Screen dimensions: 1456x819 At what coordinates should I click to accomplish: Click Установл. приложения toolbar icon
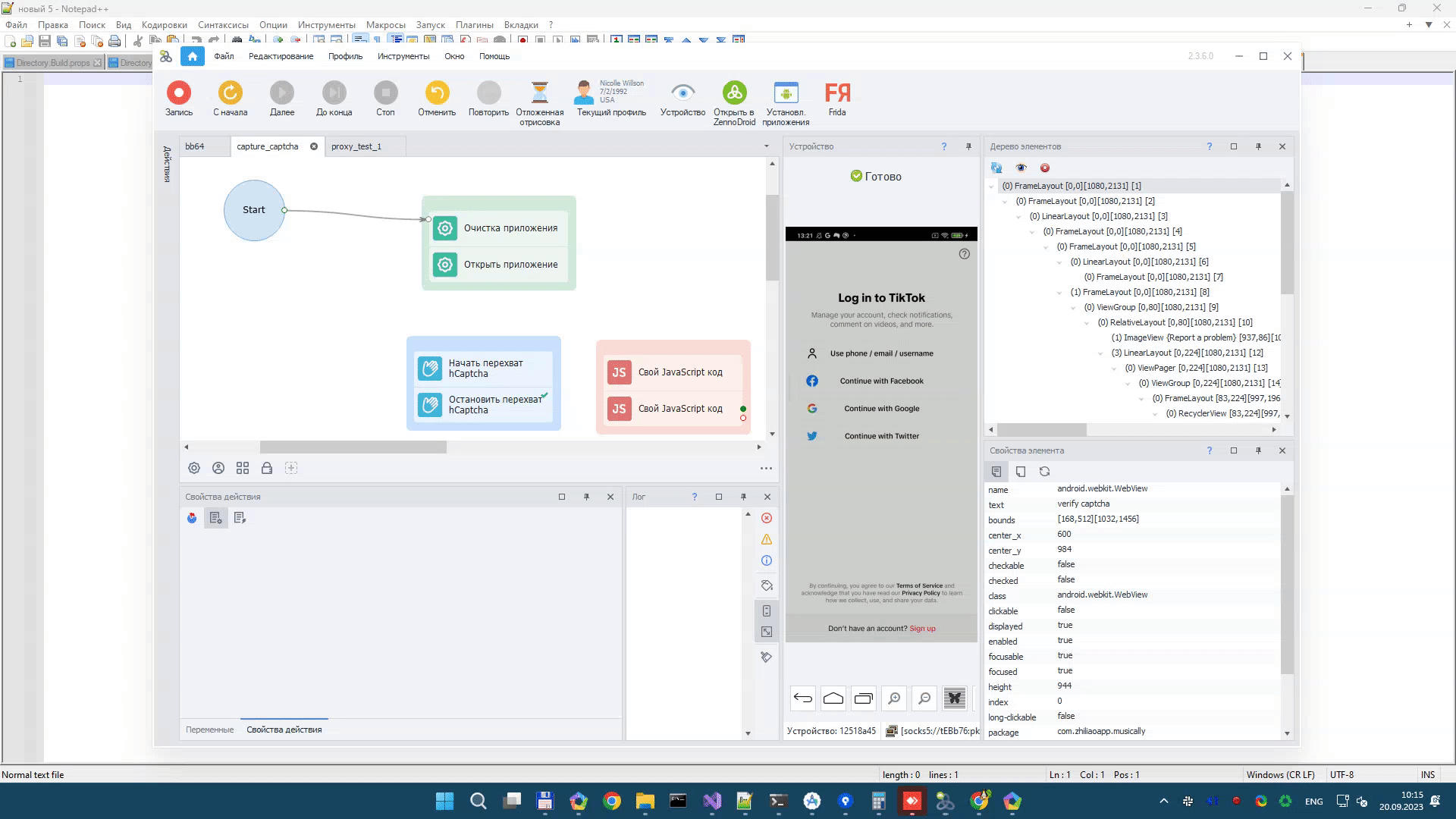coord(786,93)
